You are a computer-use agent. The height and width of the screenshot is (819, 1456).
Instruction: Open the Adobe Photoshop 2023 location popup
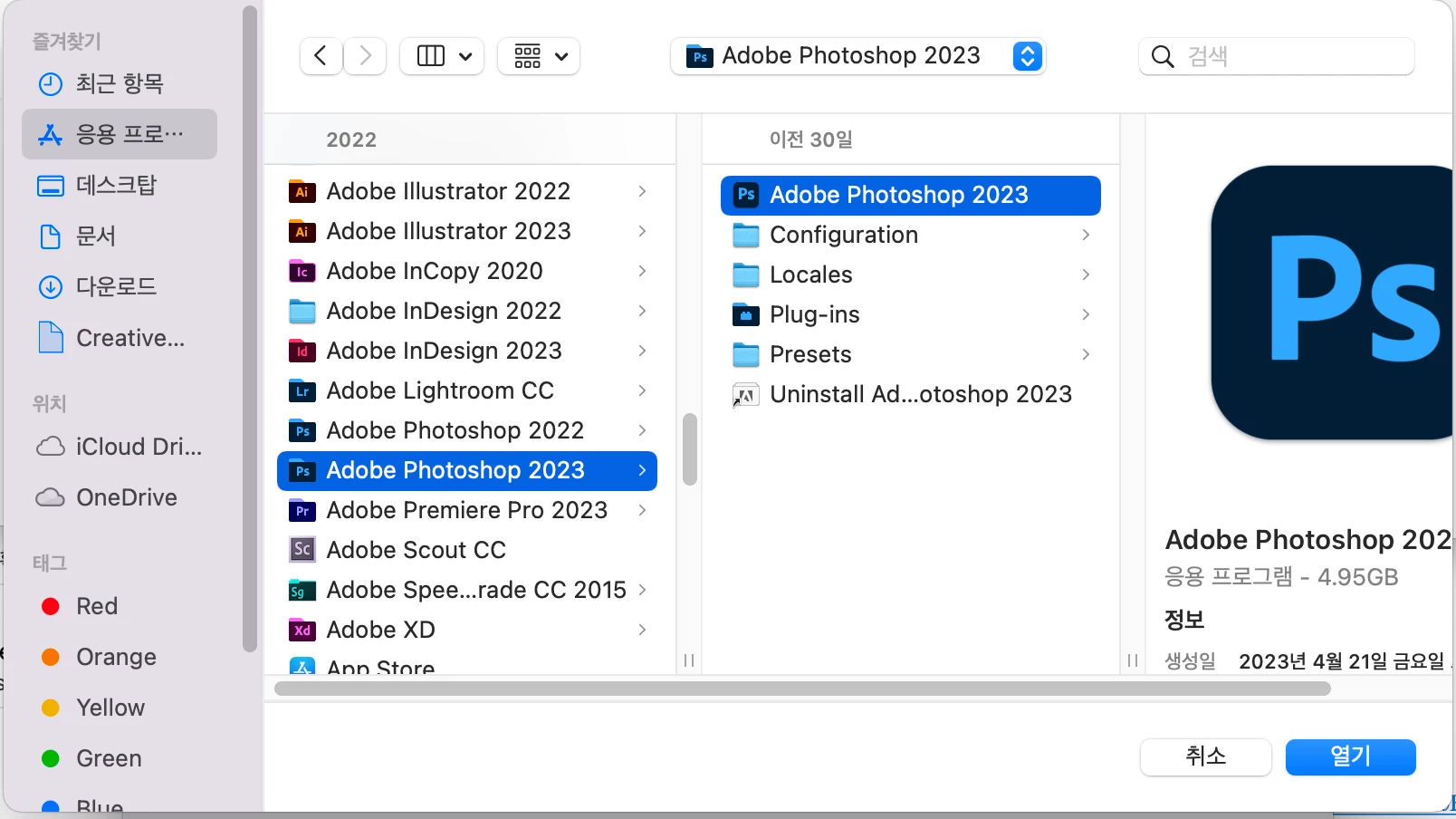[857, 56]
